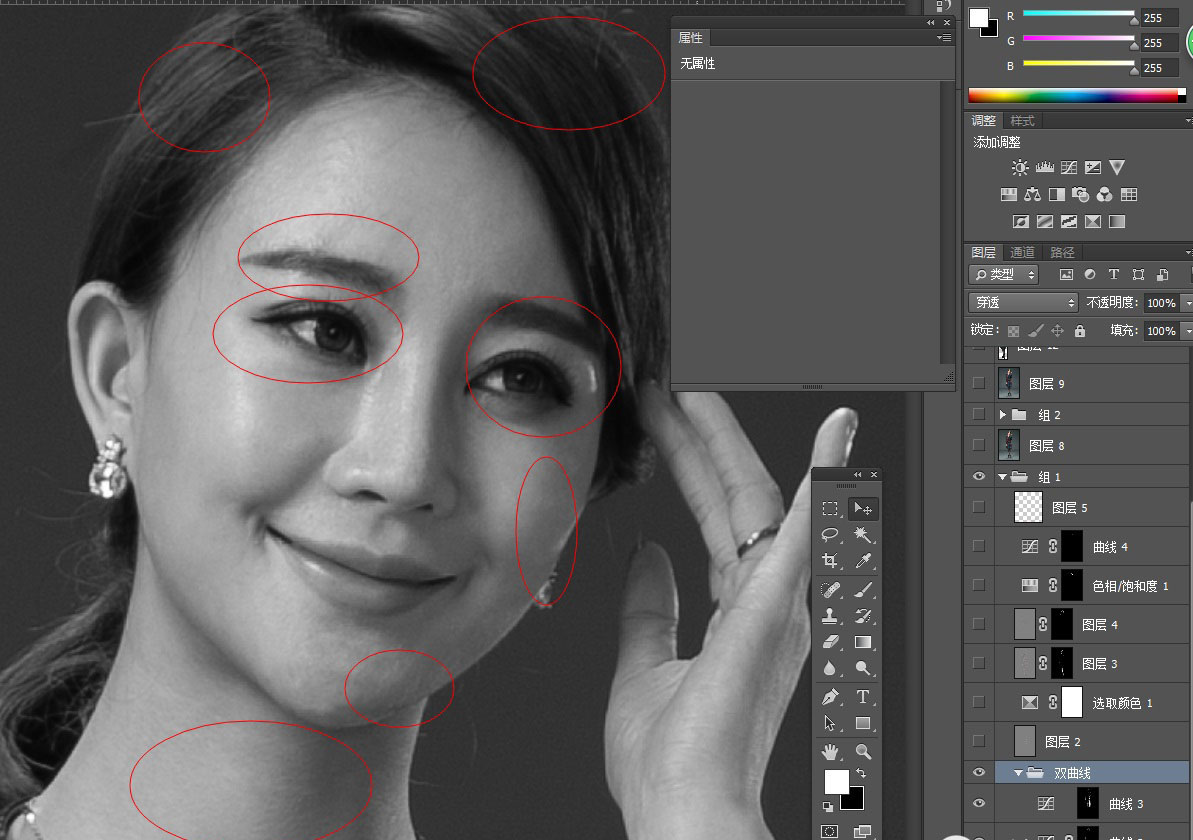
Task: Click the R channel slider
Action: point(1079,14)
